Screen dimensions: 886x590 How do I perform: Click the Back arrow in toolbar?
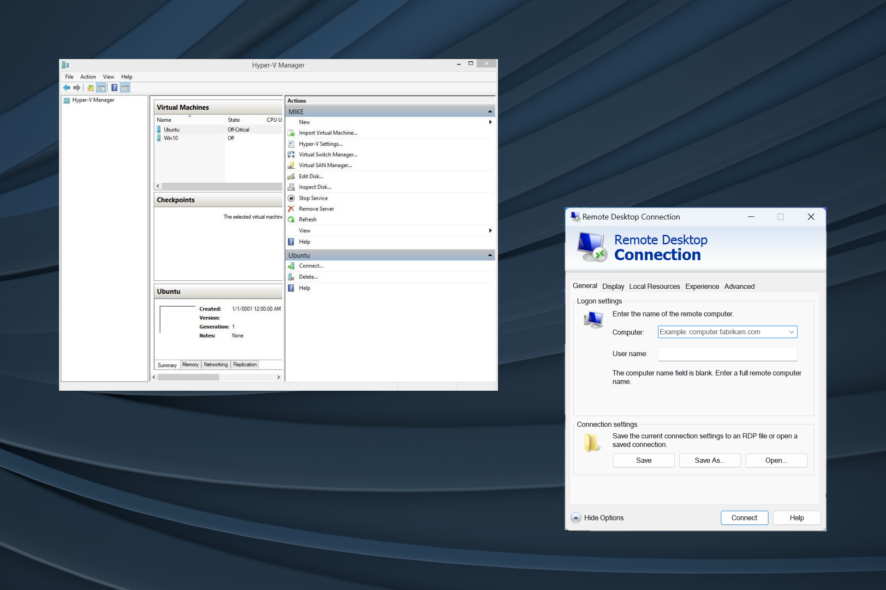[x=67, y=88]
